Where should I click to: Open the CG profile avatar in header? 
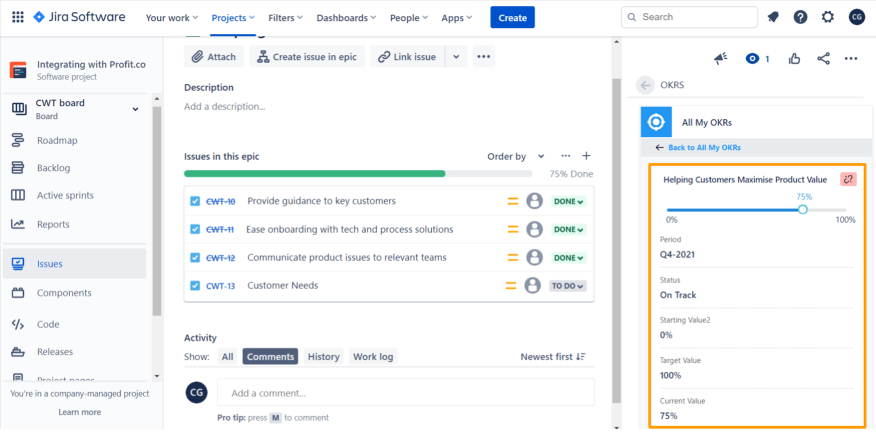856,17
